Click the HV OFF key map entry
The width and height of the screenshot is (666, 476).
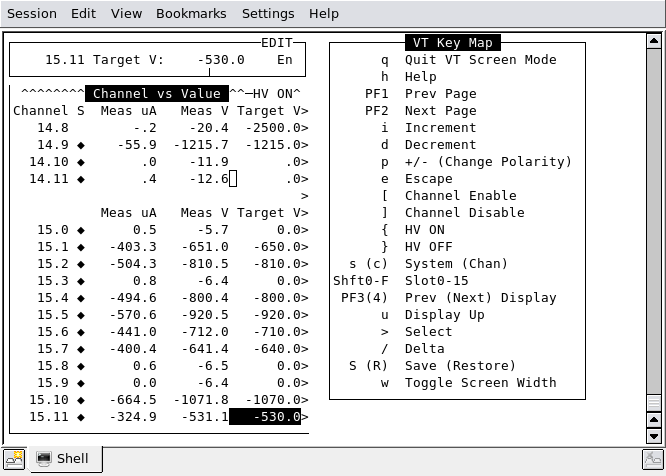coord(429,247)
